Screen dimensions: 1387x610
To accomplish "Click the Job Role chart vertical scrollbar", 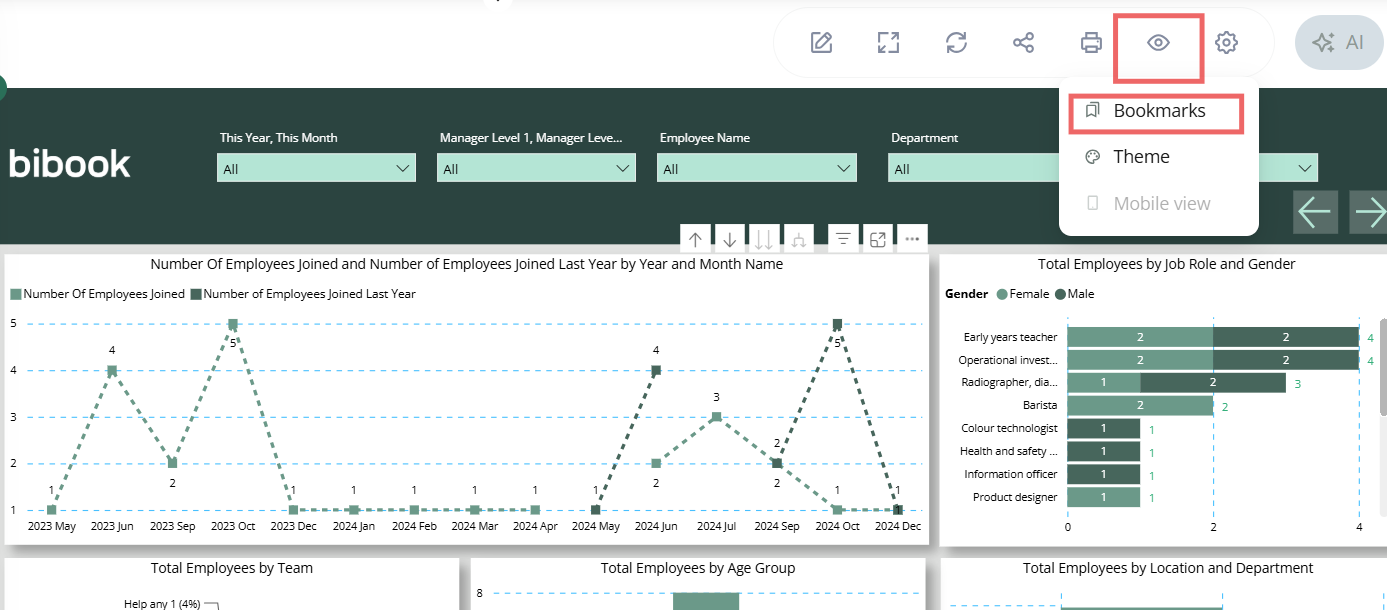I will coord(1383,367).
